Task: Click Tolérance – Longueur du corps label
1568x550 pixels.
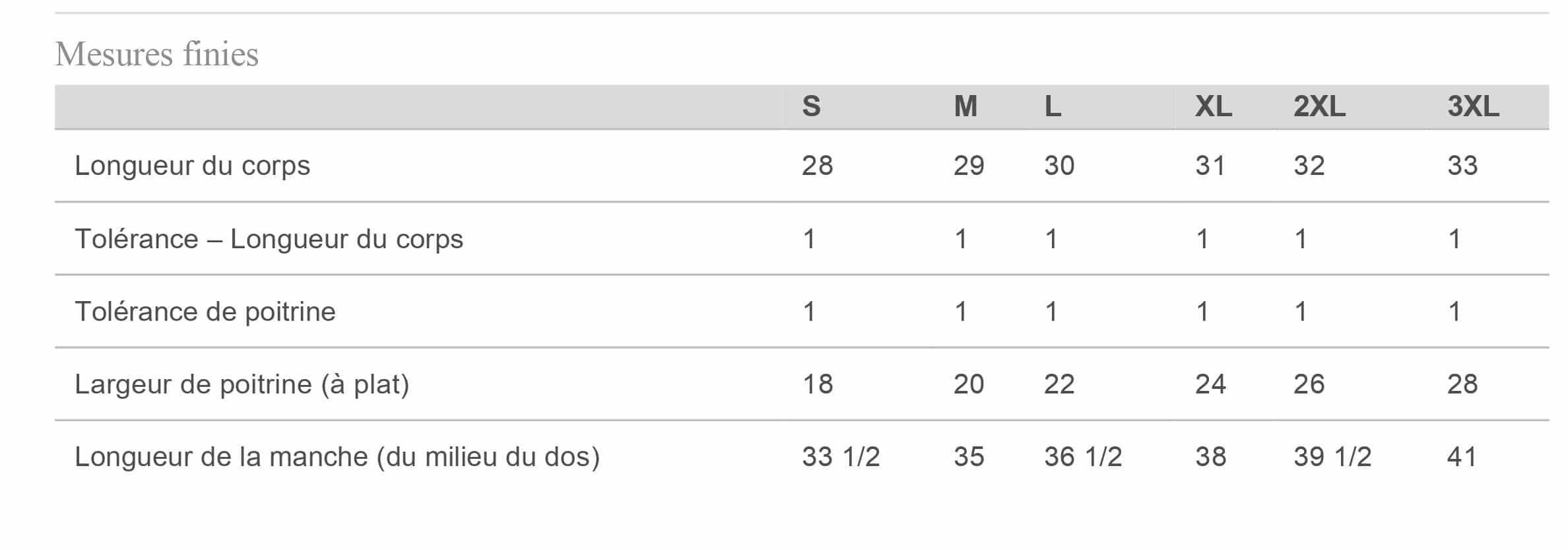Action: tap(269, 239)
